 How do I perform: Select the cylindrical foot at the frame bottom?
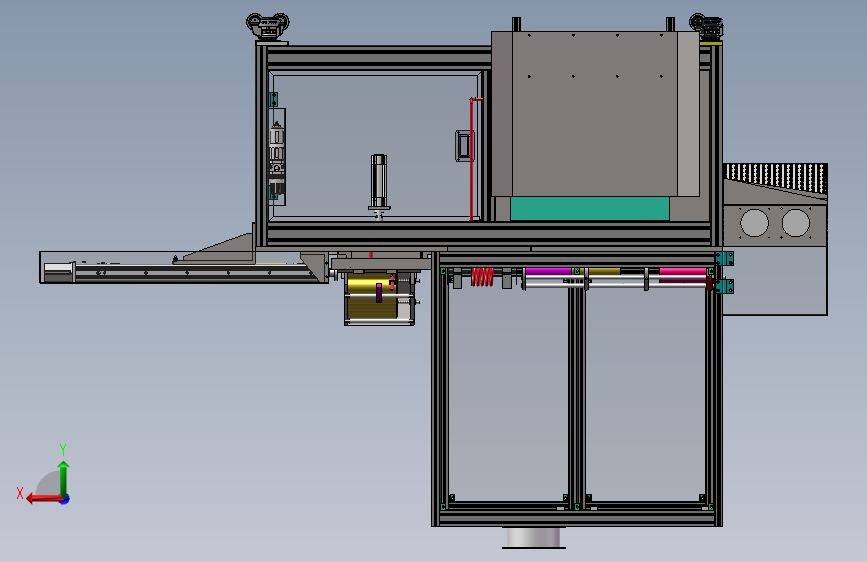click(x=534, y=537)
